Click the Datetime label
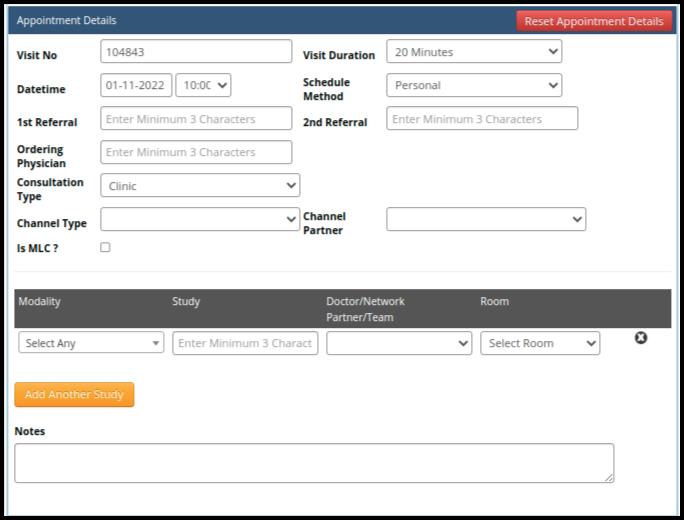The height and width of the screenshot is (520, 684). (x=41, y=89)
